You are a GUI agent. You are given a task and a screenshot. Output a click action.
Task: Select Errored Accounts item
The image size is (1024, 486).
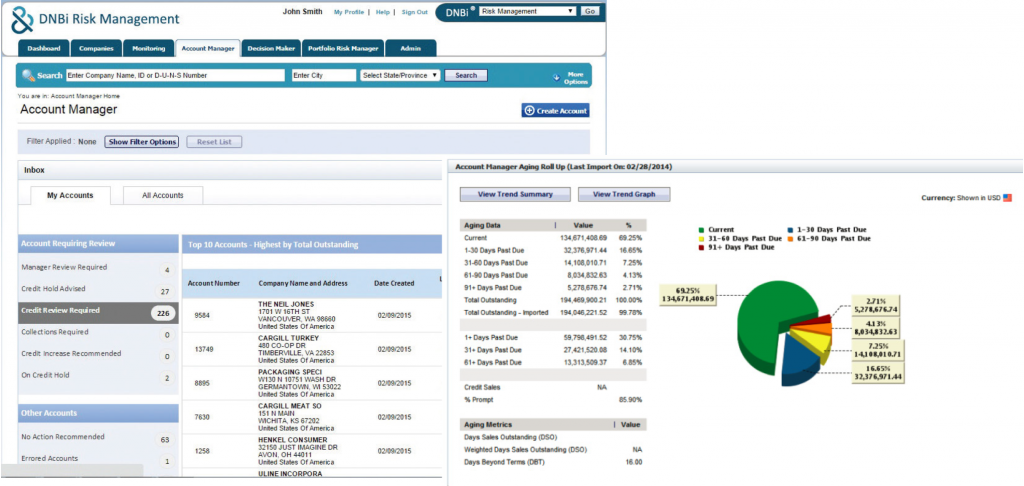tap(98, 459)
